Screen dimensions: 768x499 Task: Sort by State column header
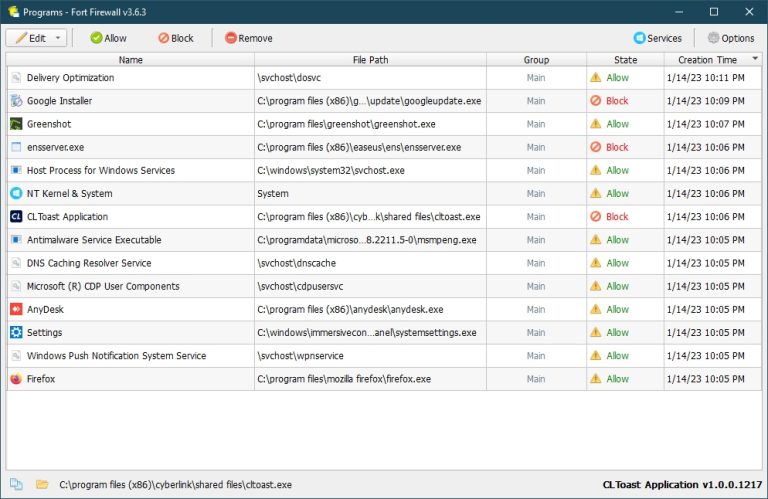coord(625,60)
